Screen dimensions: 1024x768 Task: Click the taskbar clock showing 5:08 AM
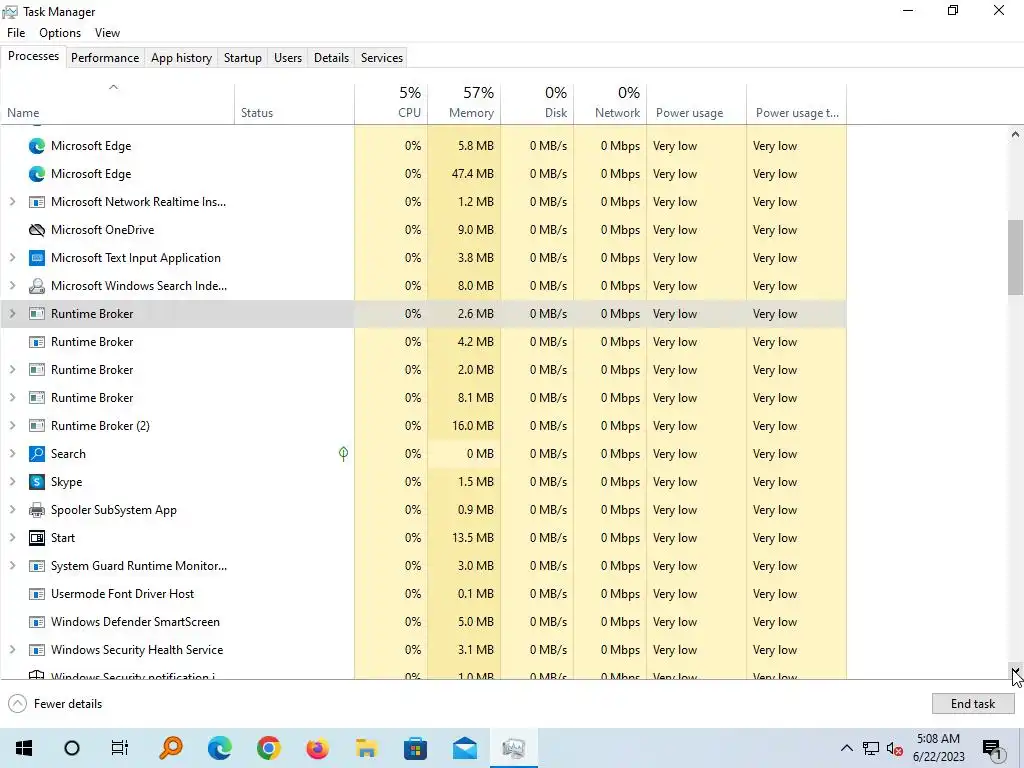point(938,748)
